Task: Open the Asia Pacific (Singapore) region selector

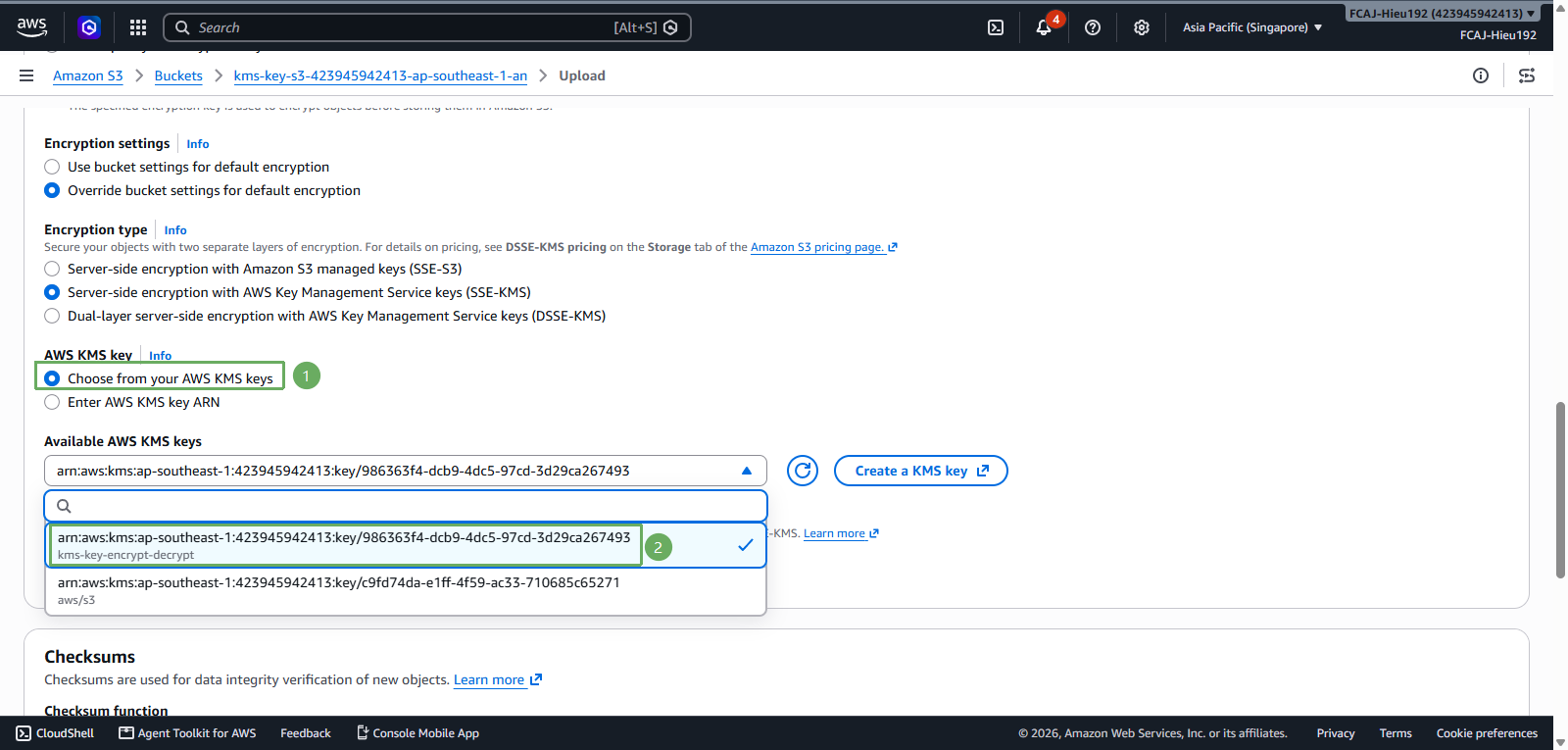Action: [1251, 27]
